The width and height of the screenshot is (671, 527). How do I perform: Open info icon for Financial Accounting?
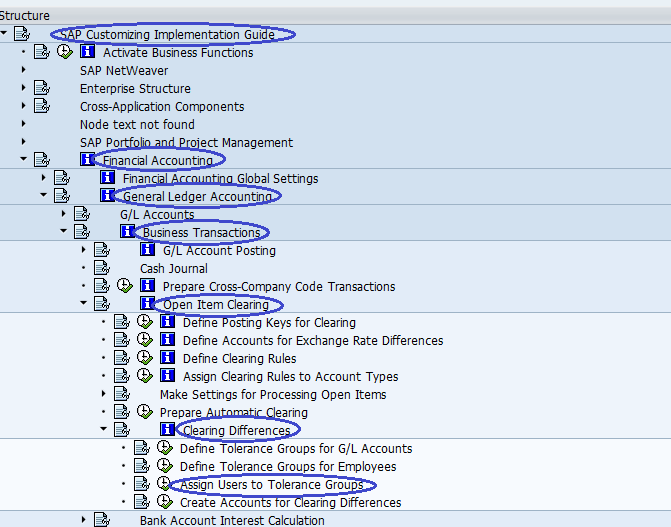pyautogui.click(x=86, y=159)
